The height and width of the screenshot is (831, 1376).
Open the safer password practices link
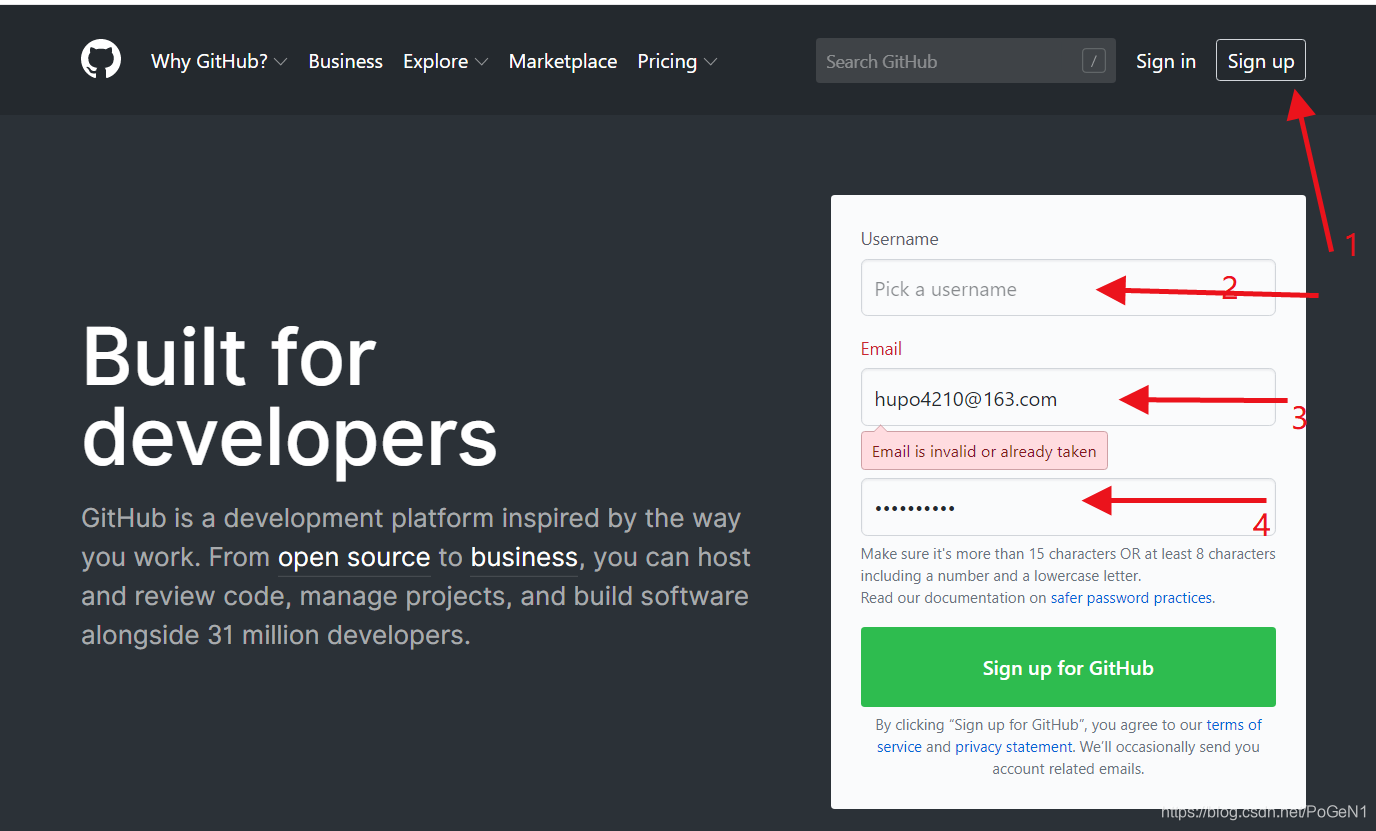(1132, 598)
